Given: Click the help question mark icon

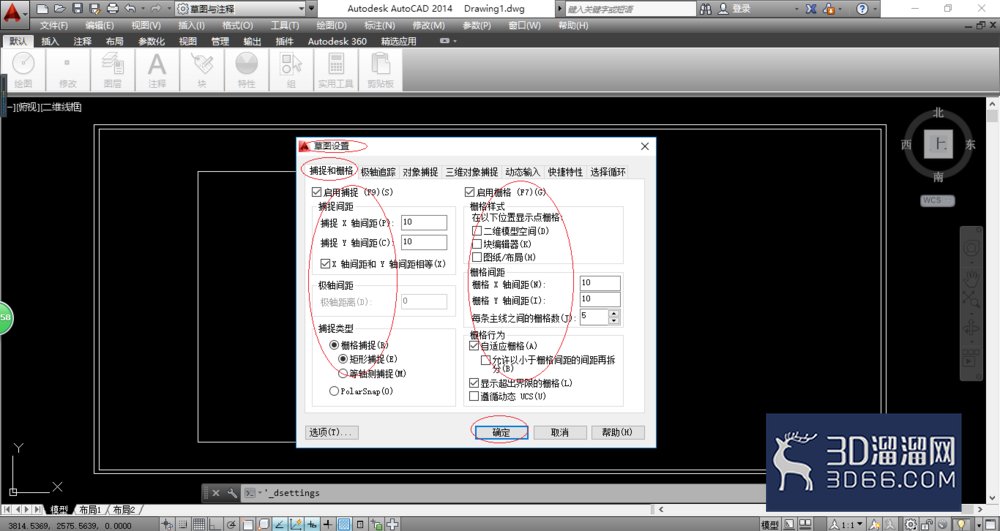Looking at the screenshot, I should point(862,9).
